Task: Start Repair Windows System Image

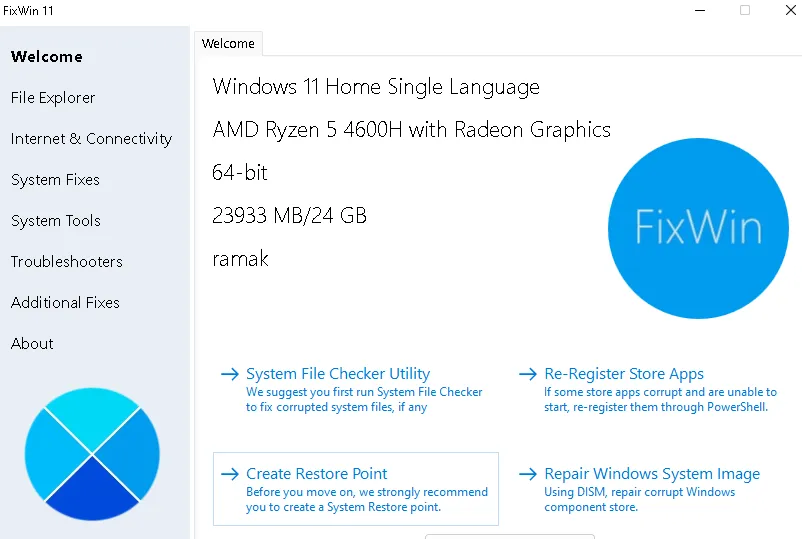Action: tap(652, 474)
